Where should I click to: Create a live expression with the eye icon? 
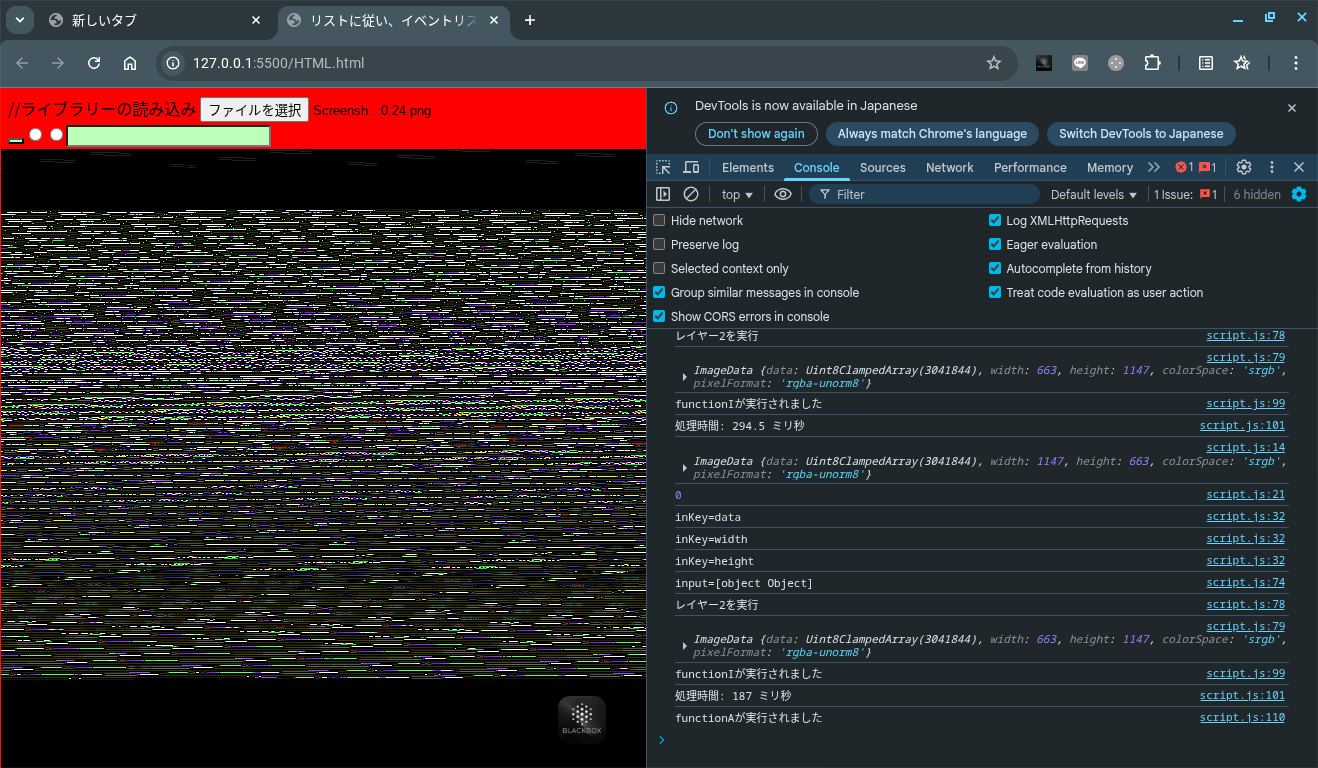[x=783, y=194]
